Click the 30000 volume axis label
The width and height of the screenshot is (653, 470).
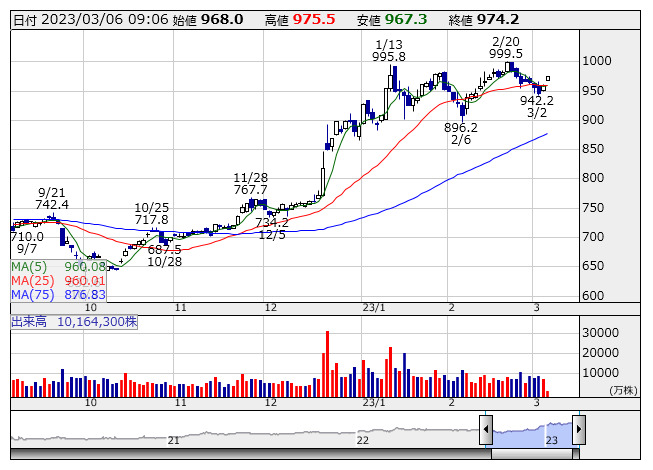point(601,333)
